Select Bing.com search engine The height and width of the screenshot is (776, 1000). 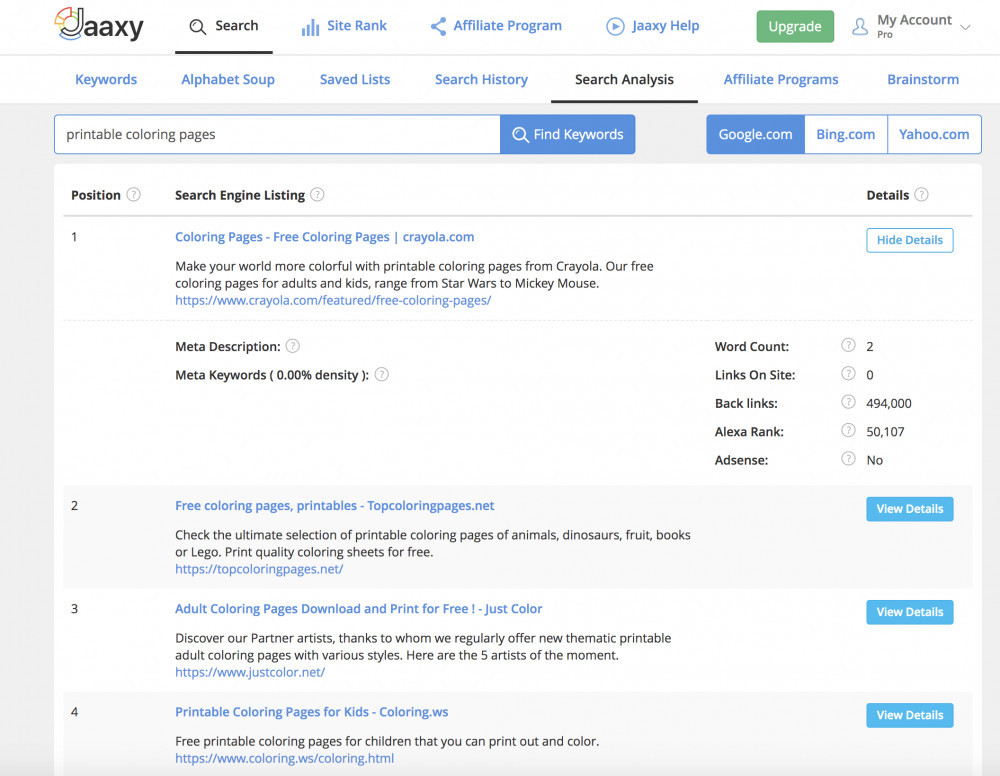coord(846,135)
